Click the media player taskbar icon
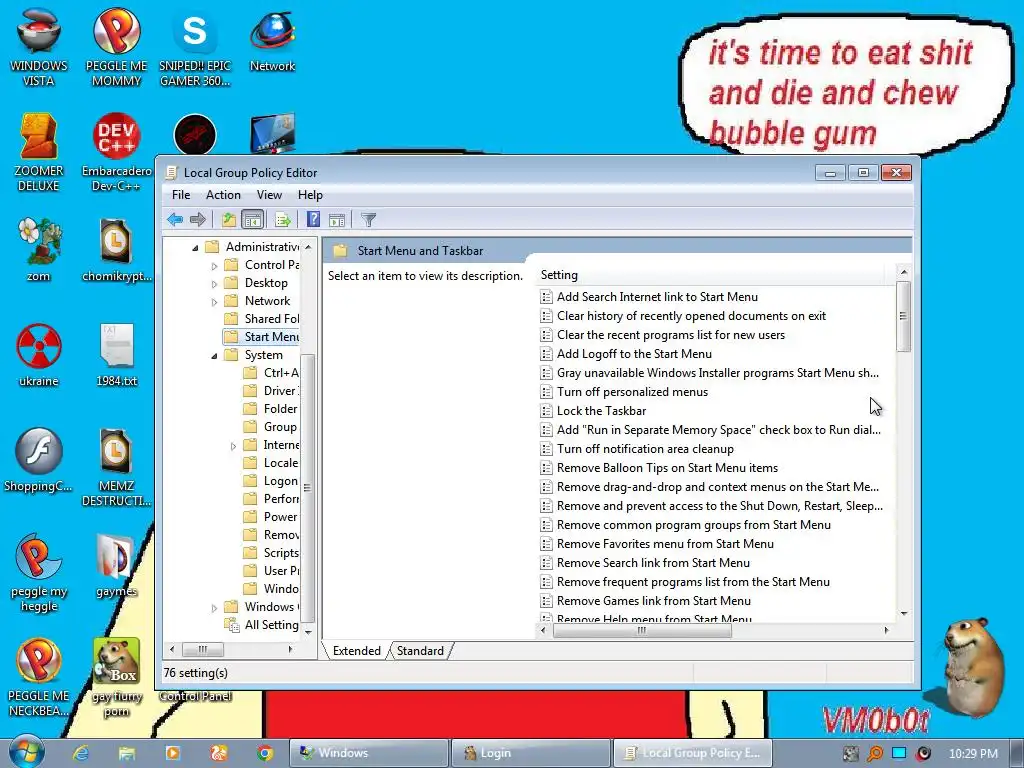Screen dimensions: 1024x768 coord(172,753)
